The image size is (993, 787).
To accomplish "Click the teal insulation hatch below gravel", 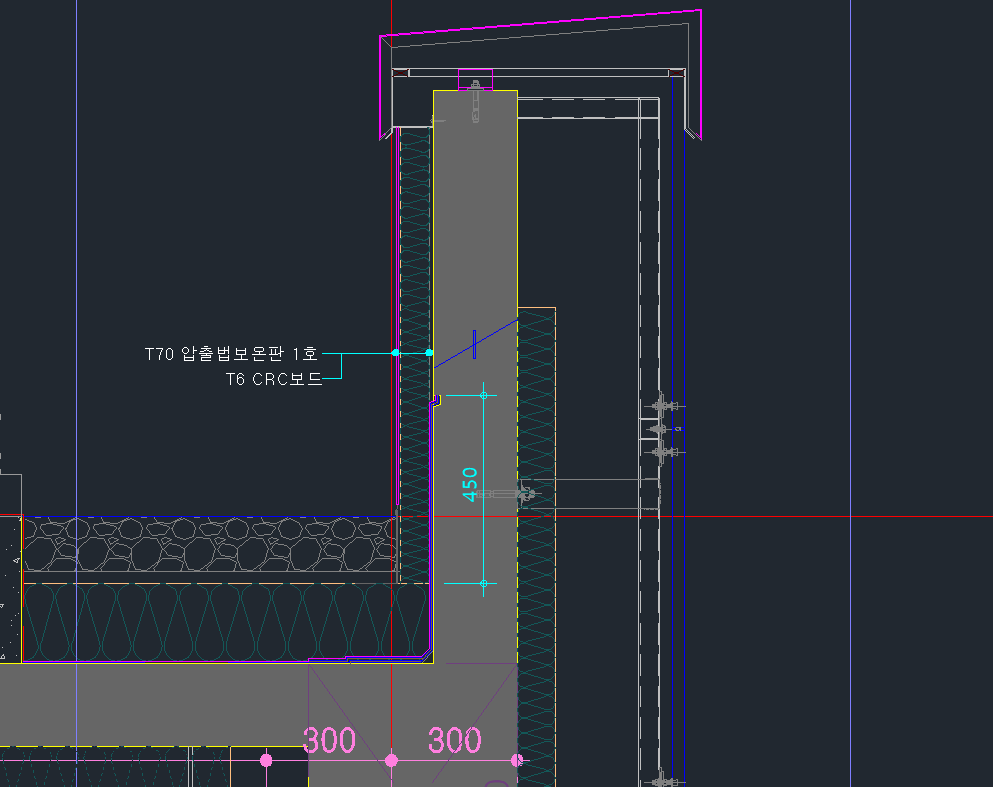I will (x=200, y=622).
